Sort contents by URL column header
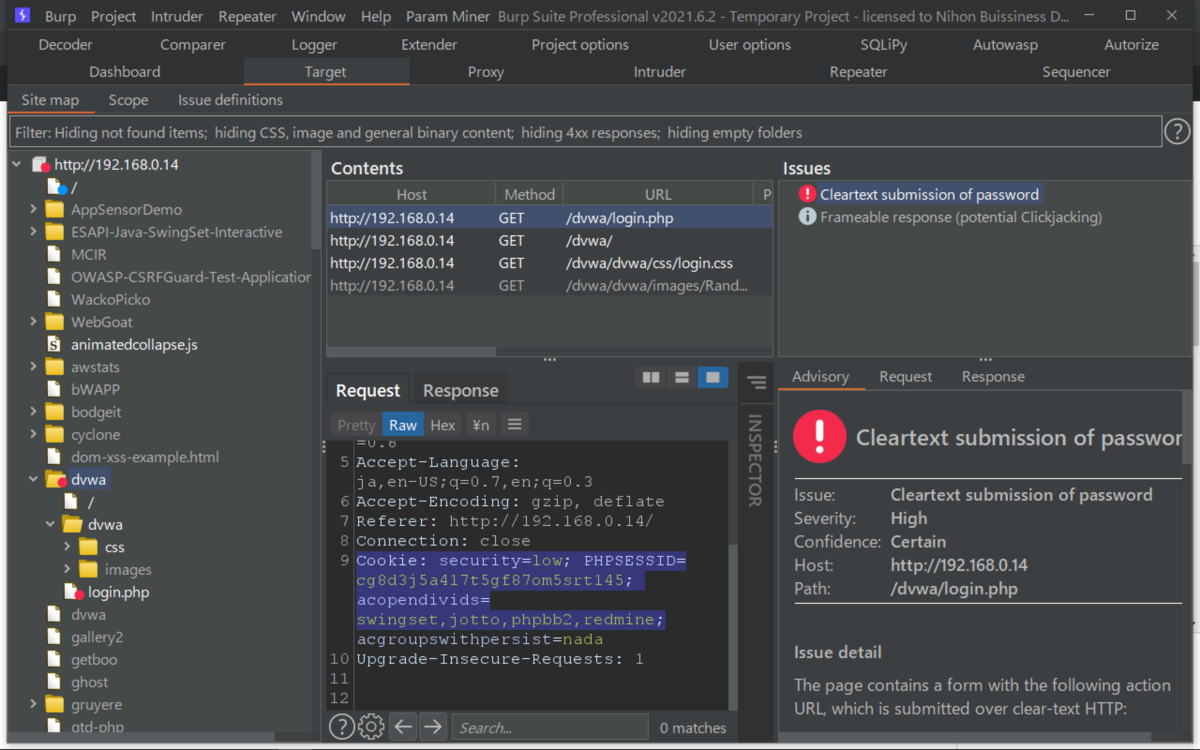1200x750 pixels. (658, 195)
